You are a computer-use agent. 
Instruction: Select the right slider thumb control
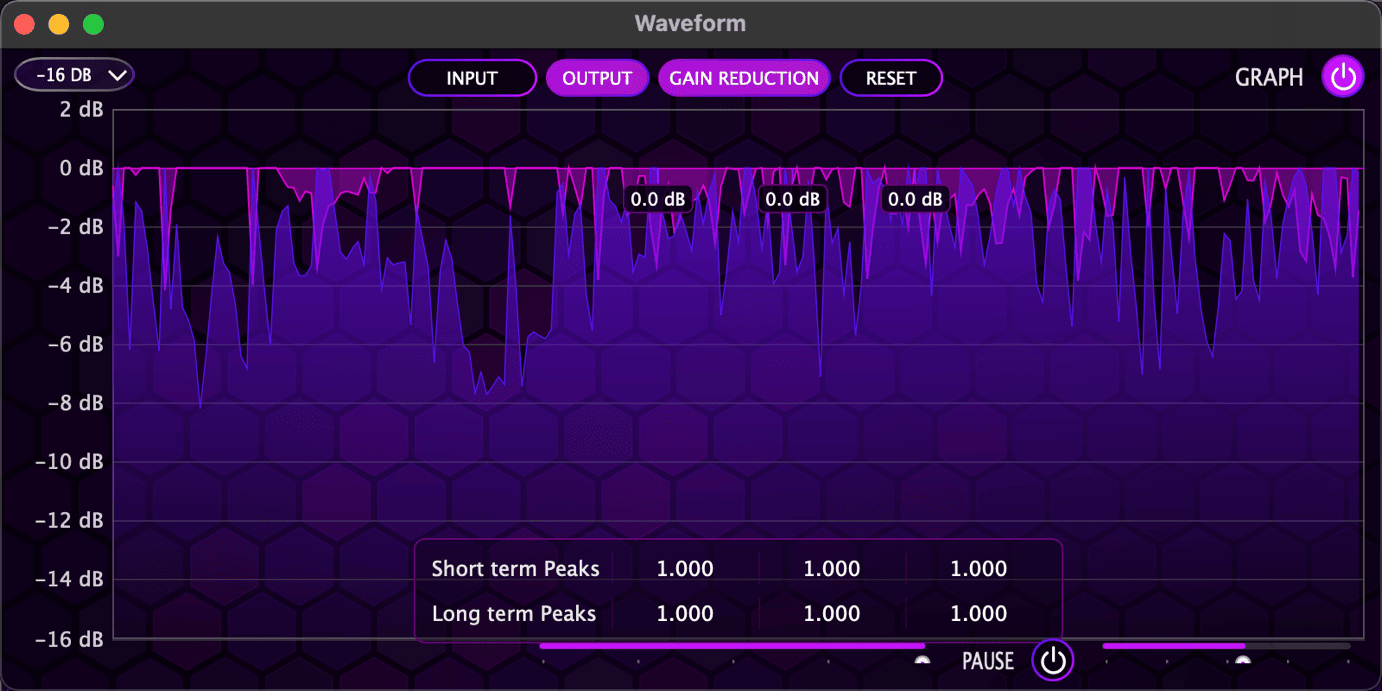(1245, 660)
